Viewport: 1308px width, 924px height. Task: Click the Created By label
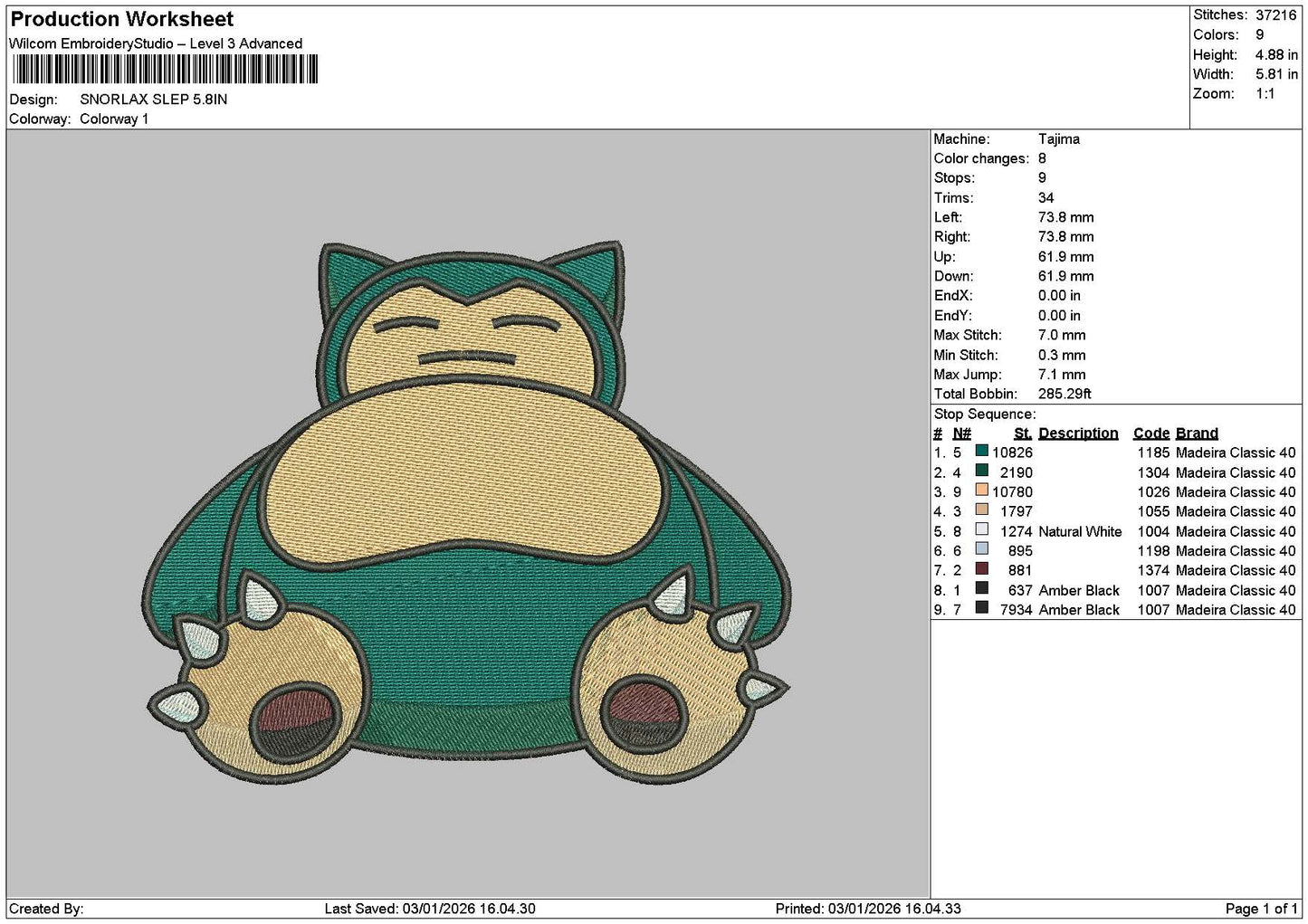(x=47, y=909)
